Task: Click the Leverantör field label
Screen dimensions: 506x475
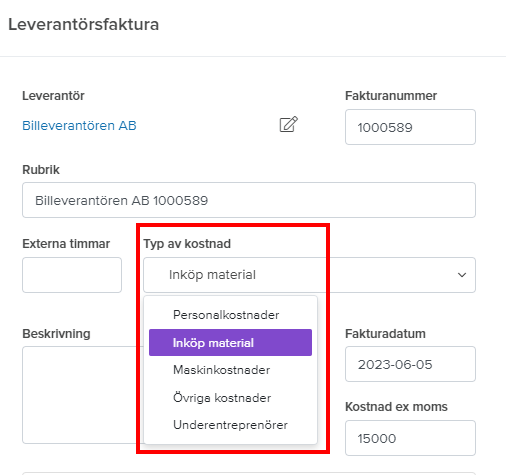Action: tap(53, 96)
